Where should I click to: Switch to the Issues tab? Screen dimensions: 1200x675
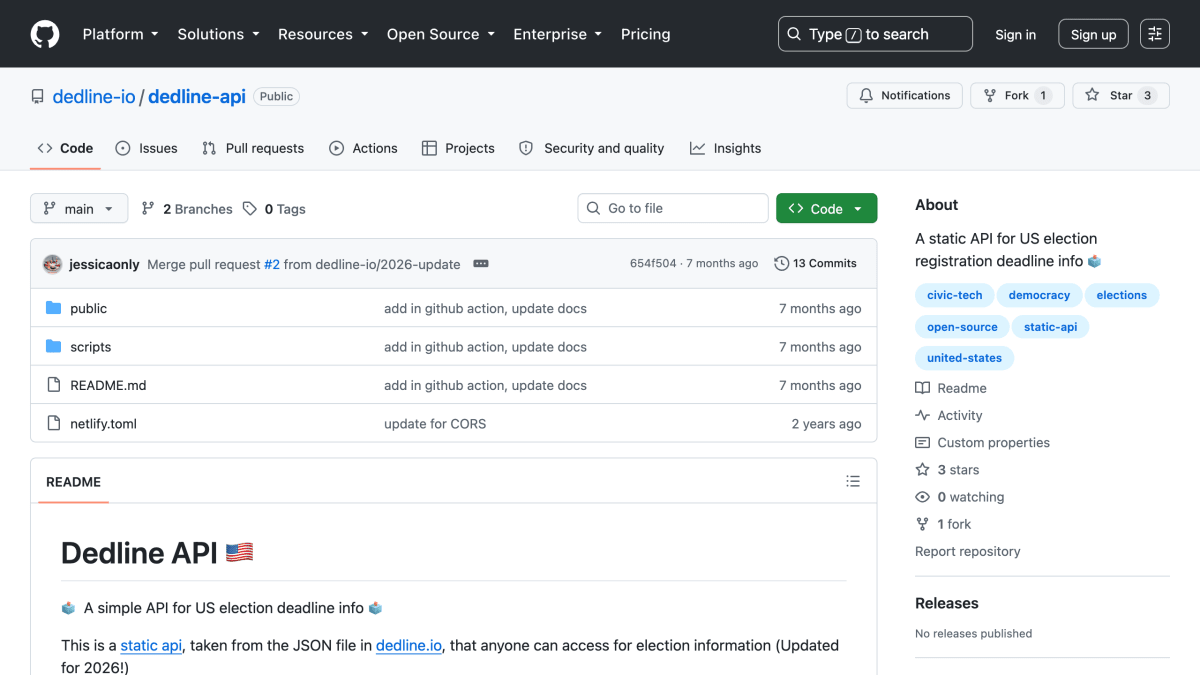pyautogui.click(x=147, y=148)
